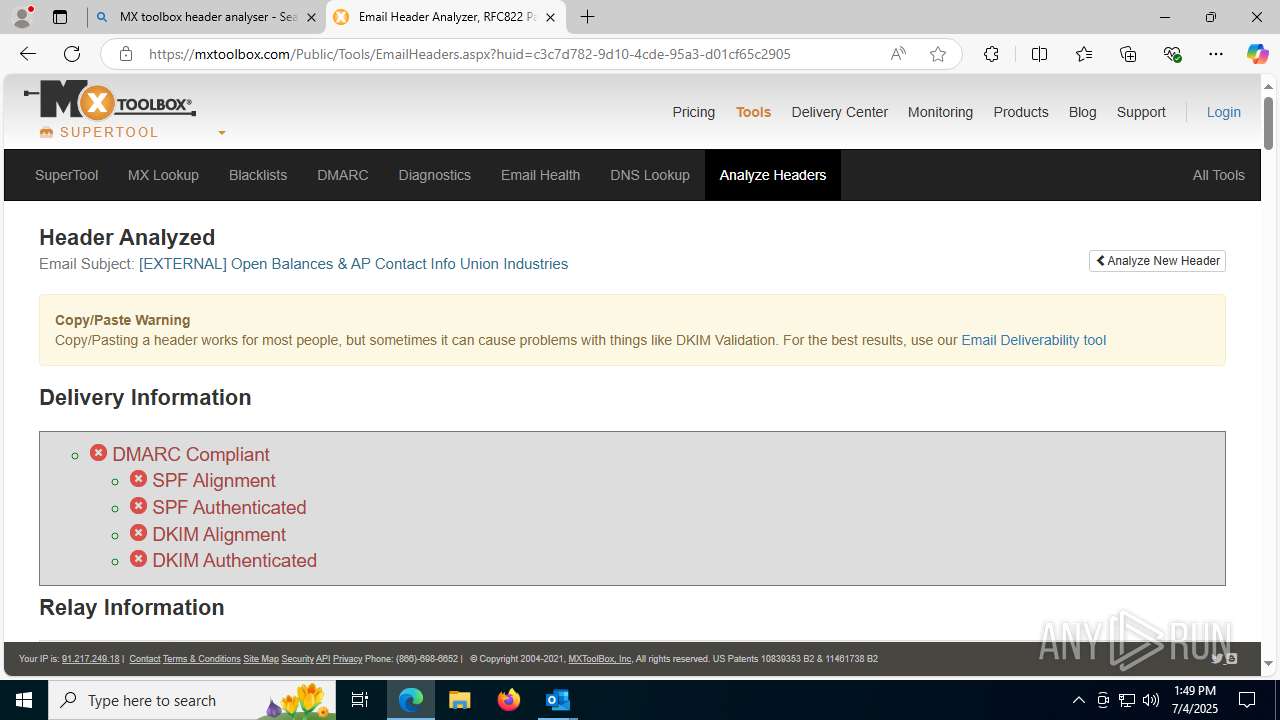Open Firefox from the taskbar
Image resolution: width=1280 pixels, height=720 pixels.
pyautogui.click(x=509, y=700)
